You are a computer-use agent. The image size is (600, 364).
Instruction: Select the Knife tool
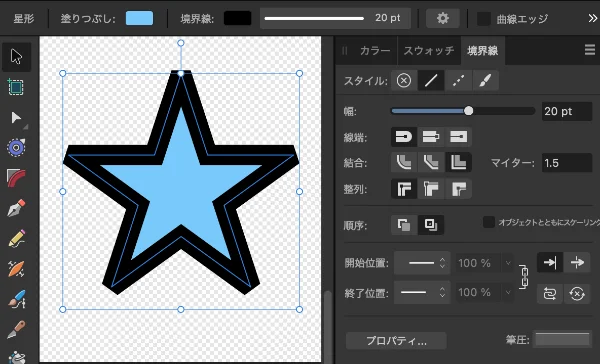[16, 329]
